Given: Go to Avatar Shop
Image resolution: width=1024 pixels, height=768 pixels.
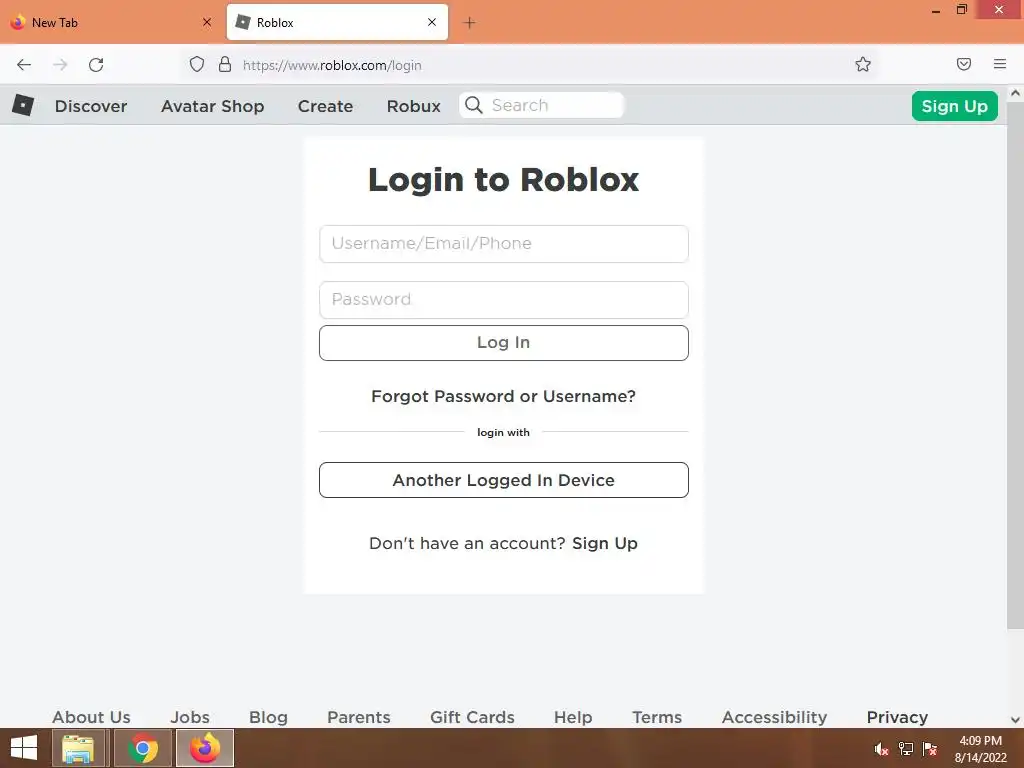Looking at the screenshot, I should [x=212, y=106].
